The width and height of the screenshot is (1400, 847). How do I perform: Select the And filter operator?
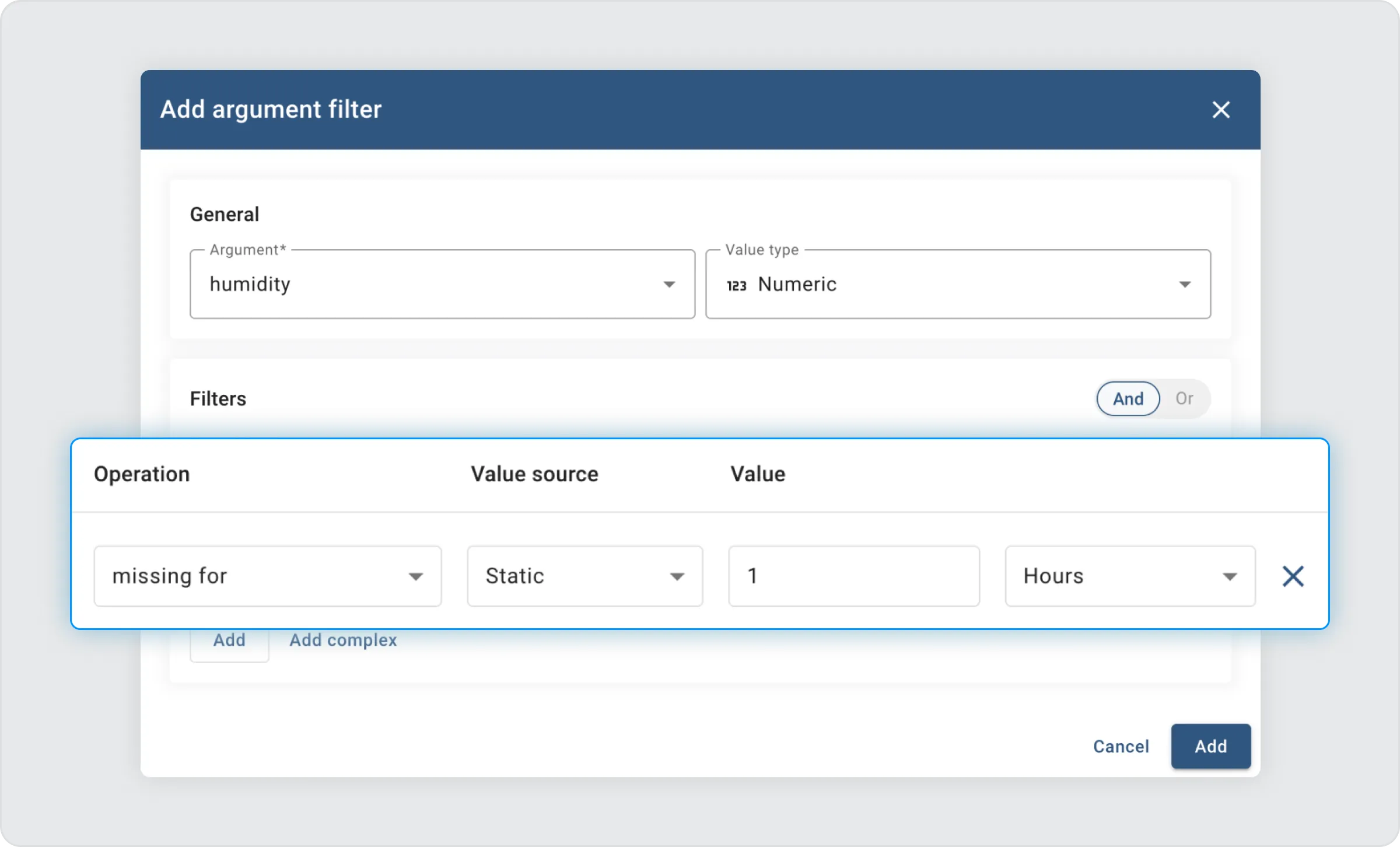(x=1128, y=399)
